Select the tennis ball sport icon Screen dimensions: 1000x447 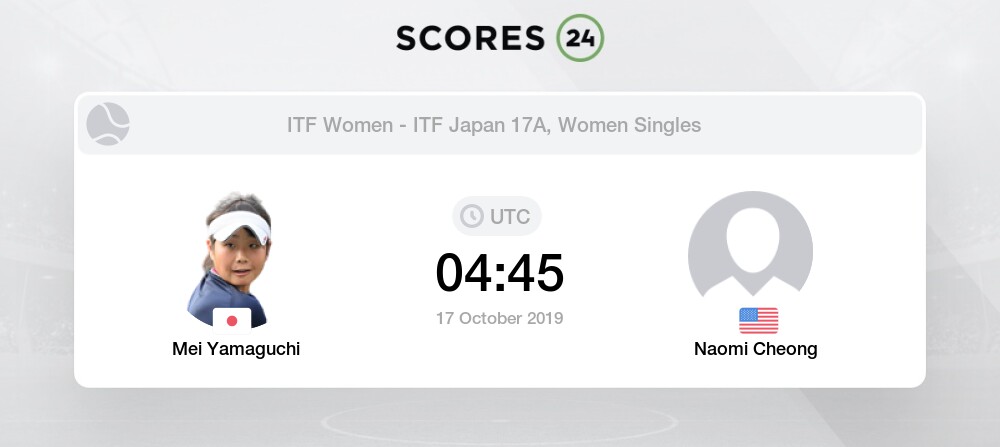click(108, 125)
